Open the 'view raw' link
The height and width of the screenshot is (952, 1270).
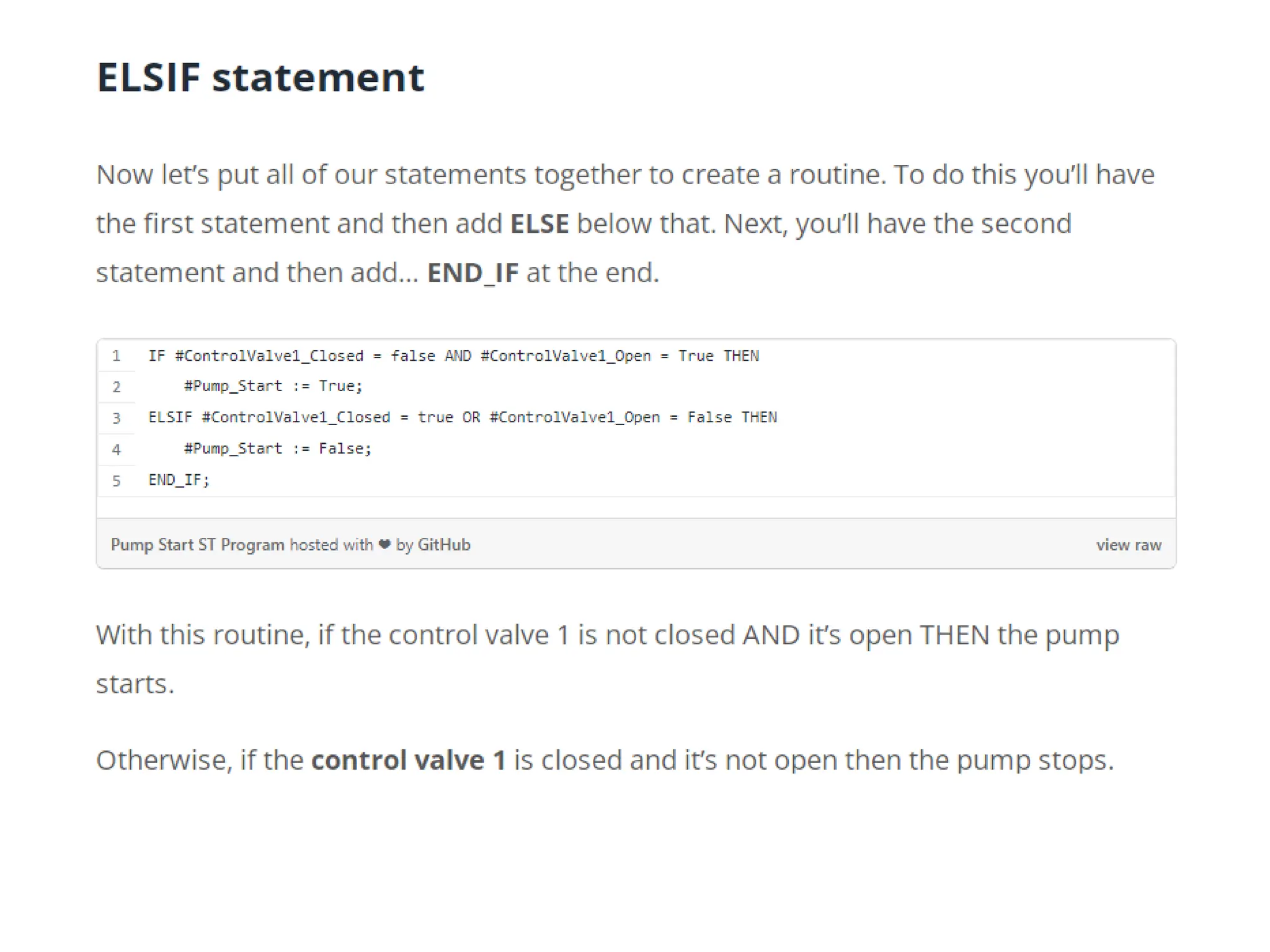[x=1128, y=545]
